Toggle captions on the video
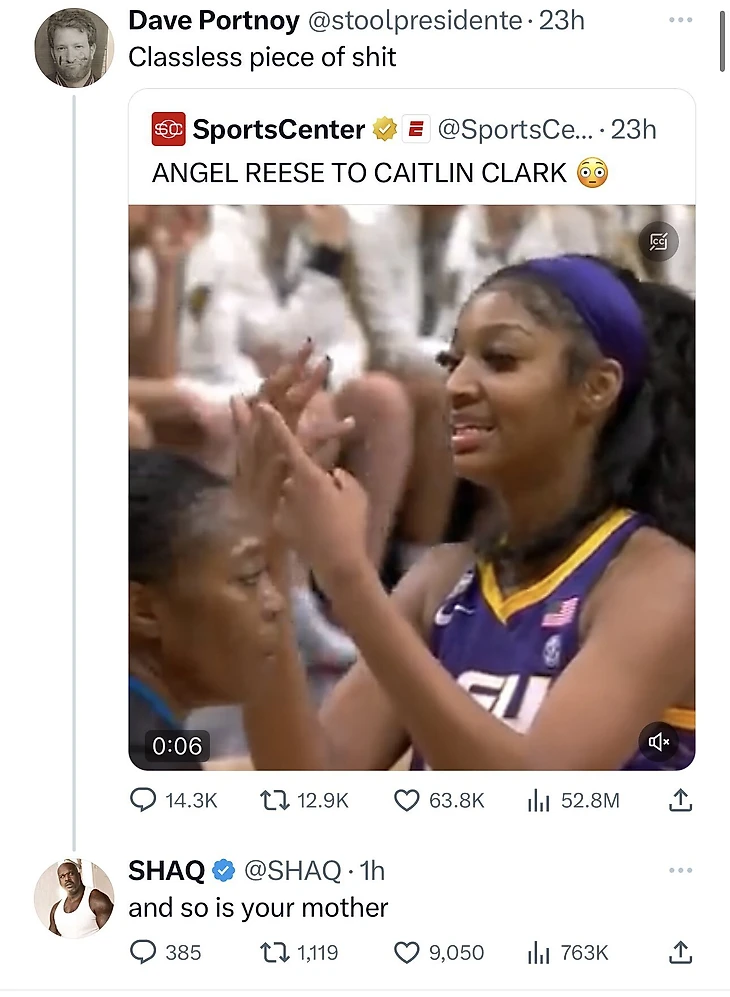 pyautogui.click(x=659, y=241)
